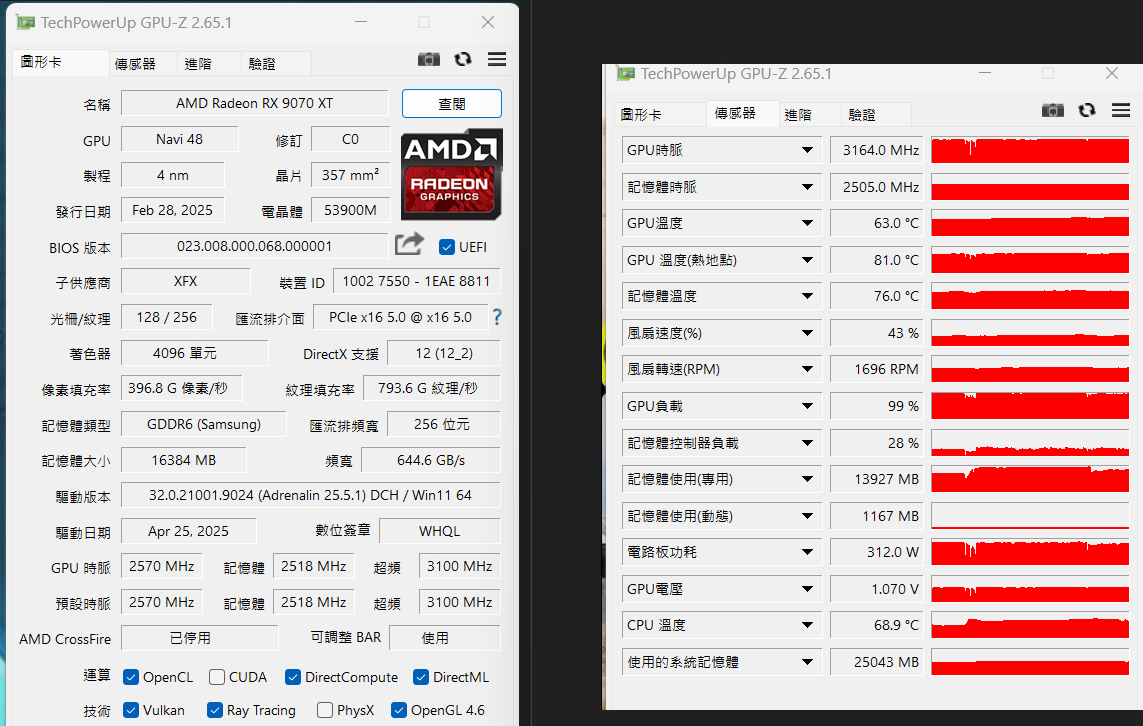
Task: Click screenshot camera icon in right sensors window
Action: [x=1053, y=110]
